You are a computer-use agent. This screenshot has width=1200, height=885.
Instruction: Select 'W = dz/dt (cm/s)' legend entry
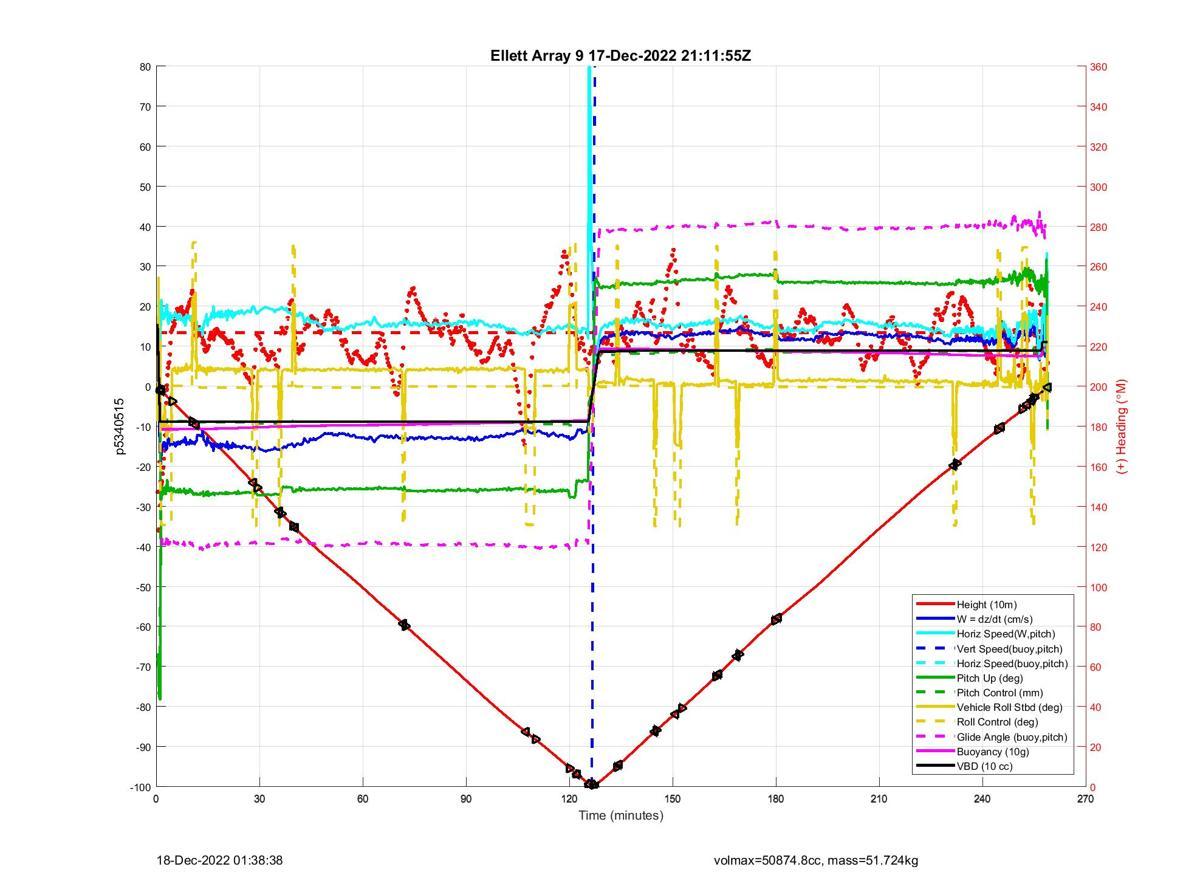coord(994,619)
